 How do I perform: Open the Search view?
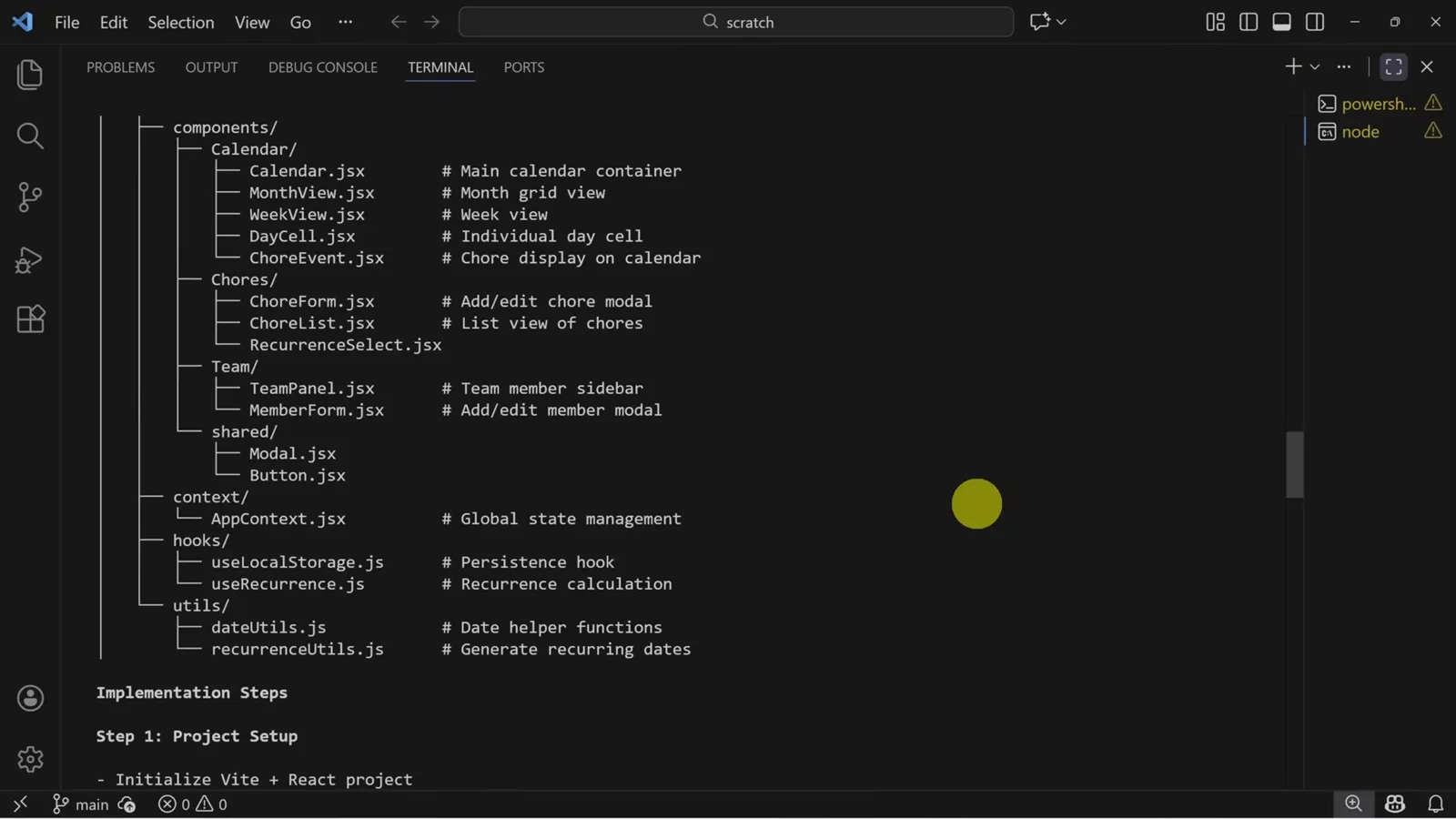(30, 136)
